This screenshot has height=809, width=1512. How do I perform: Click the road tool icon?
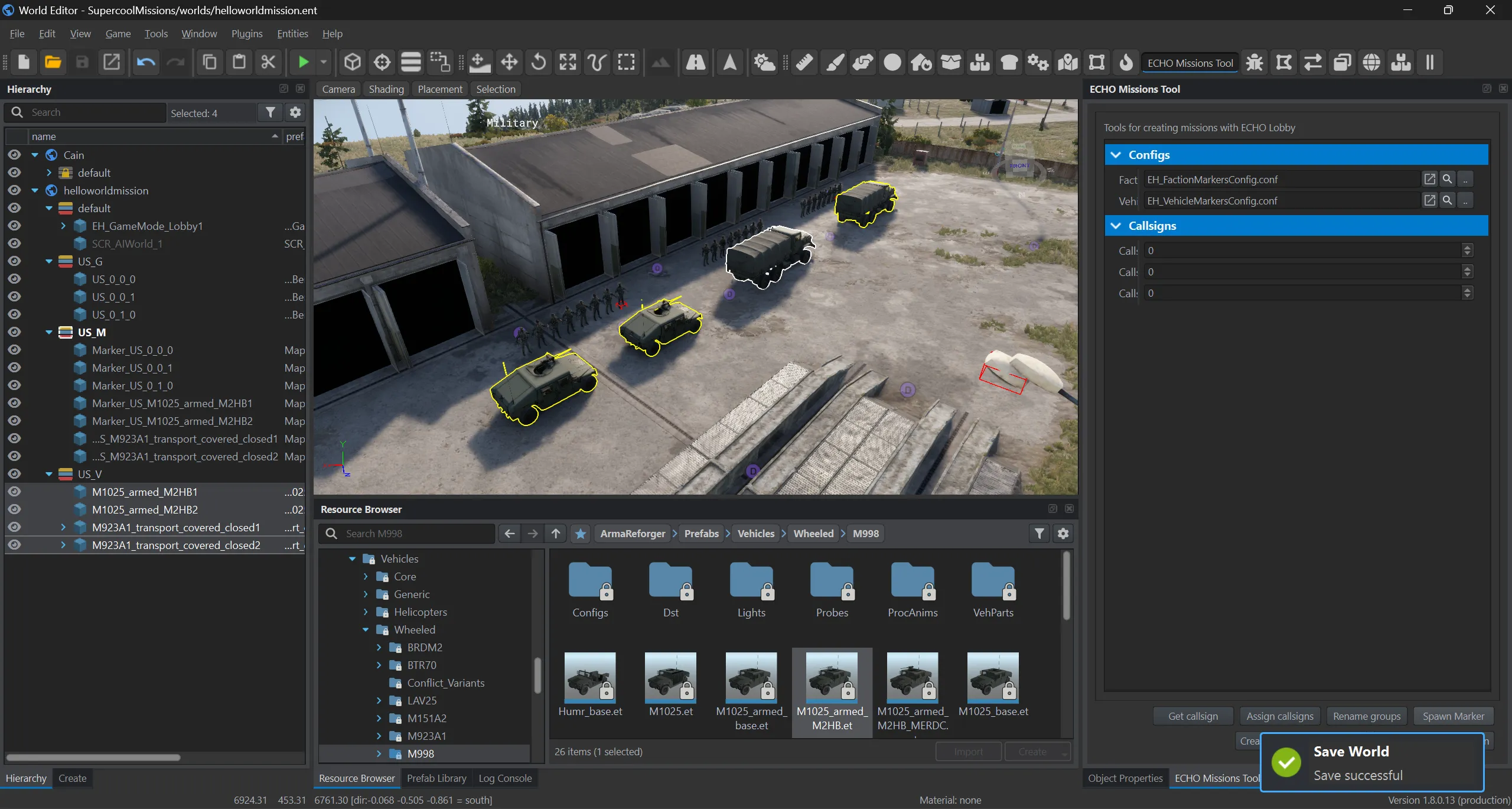(x=696, y=62)
